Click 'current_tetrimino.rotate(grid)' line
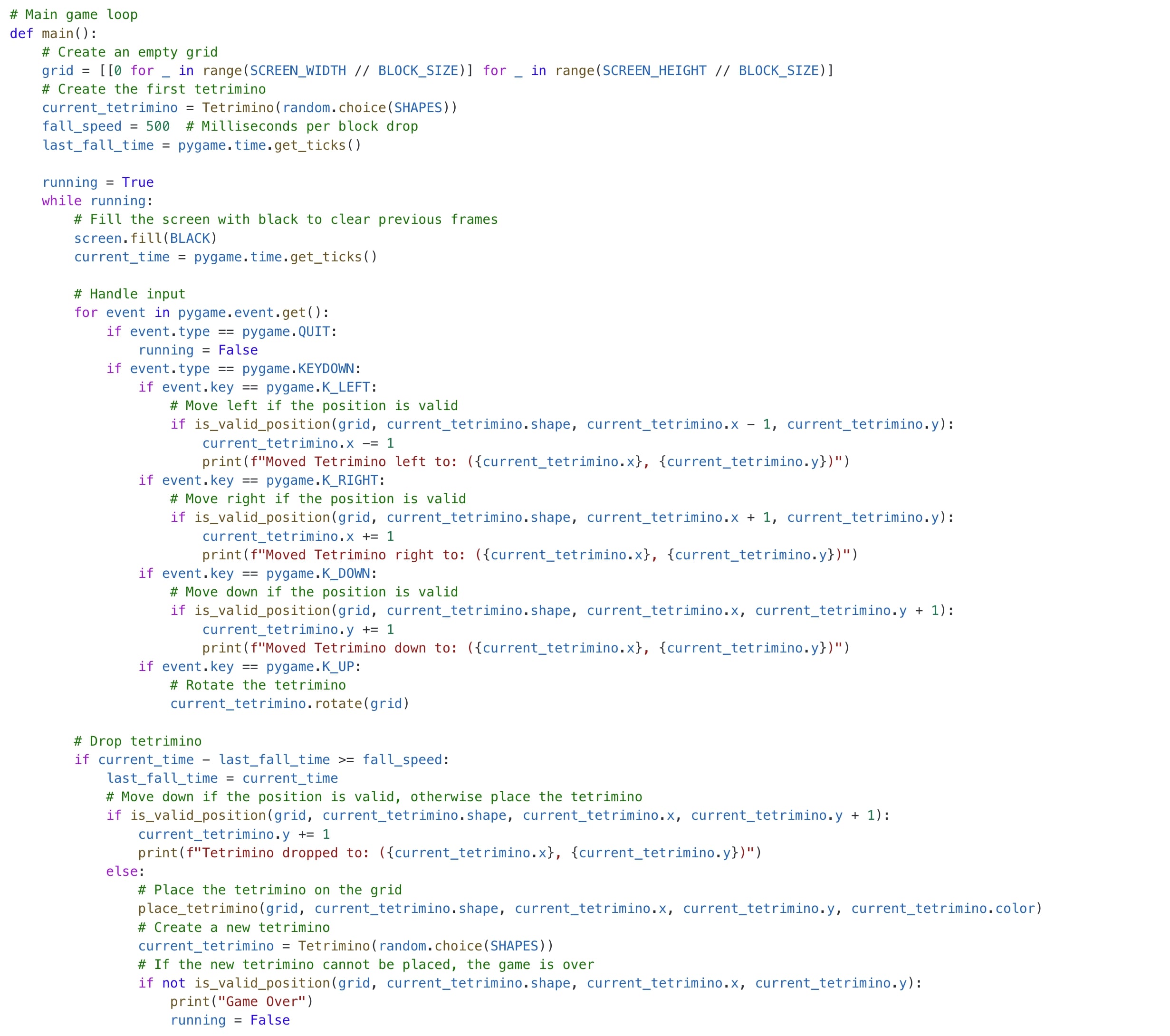The width and height of the screenshot is (1170, 1036). click(290, 704)
